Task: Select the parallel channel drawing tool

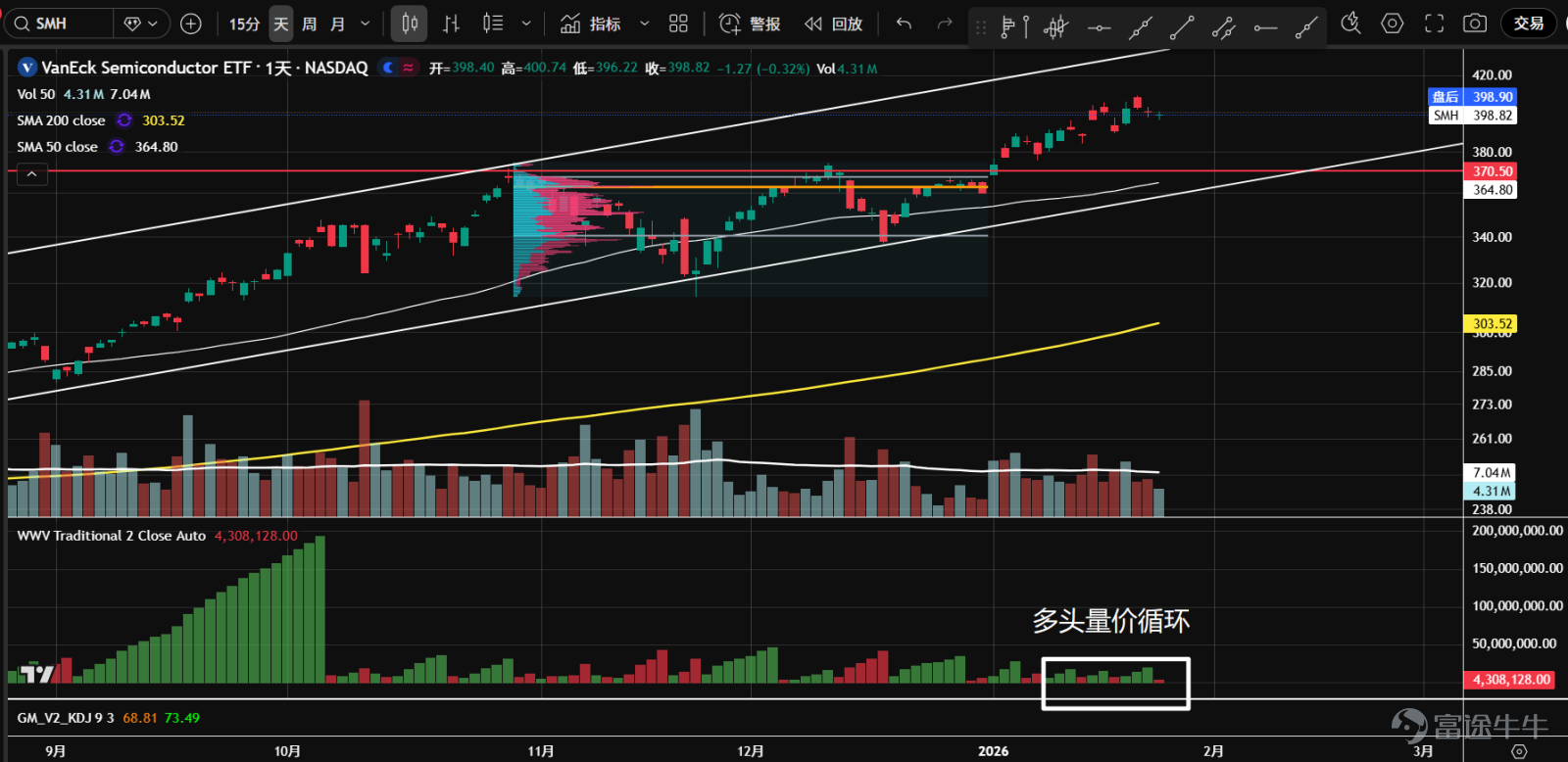Action: click(x=1223, y=27)
